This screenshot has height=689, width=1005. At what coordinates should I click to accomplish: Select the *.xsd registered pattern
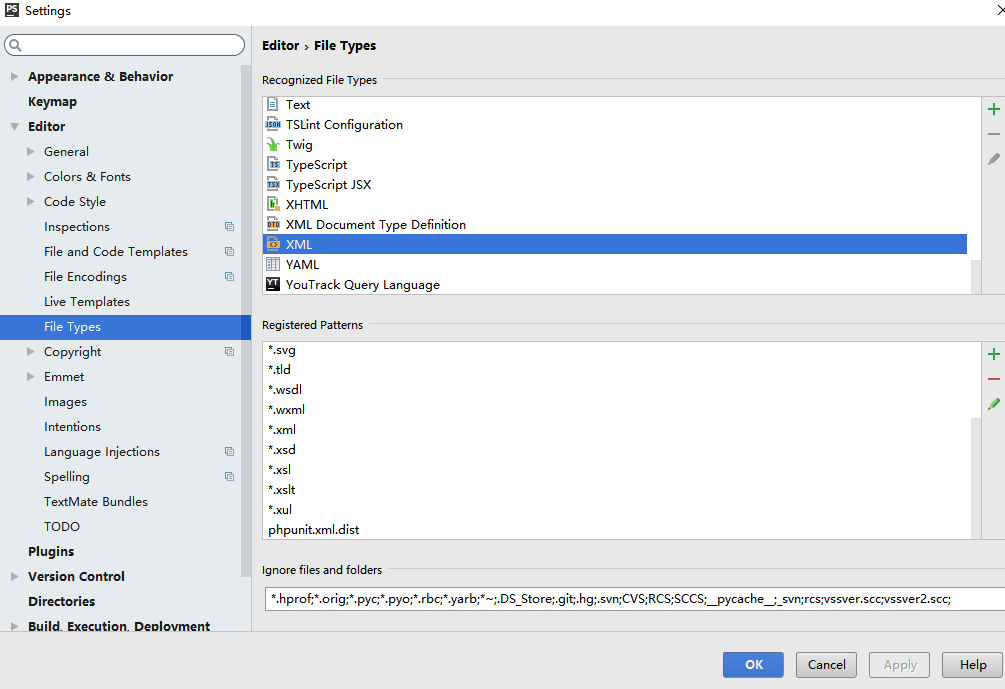pyautogui.click(x=282, y=450)
